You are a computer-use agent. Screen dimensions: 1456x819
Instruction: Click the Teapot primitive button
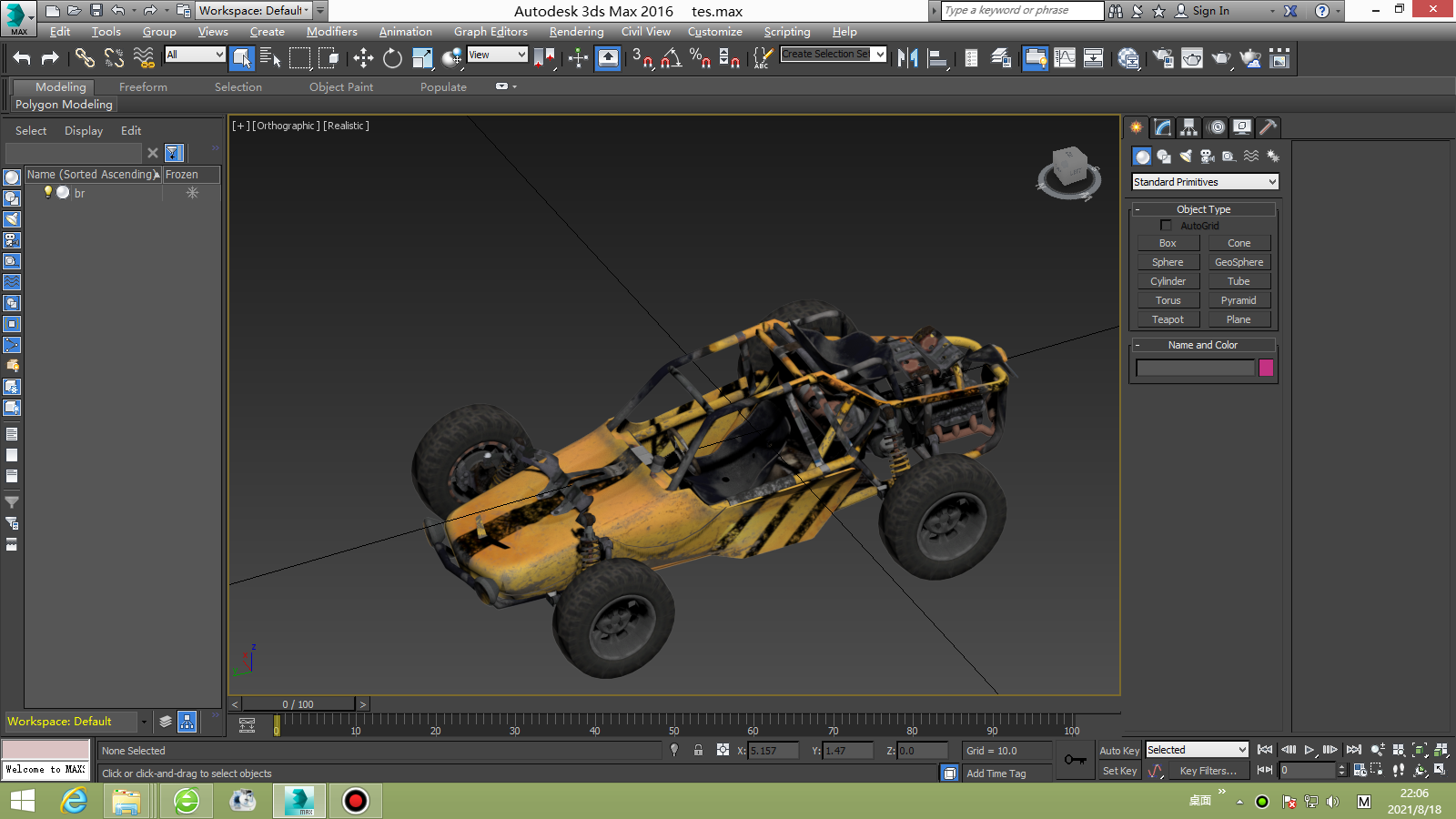coord(1168,319)
